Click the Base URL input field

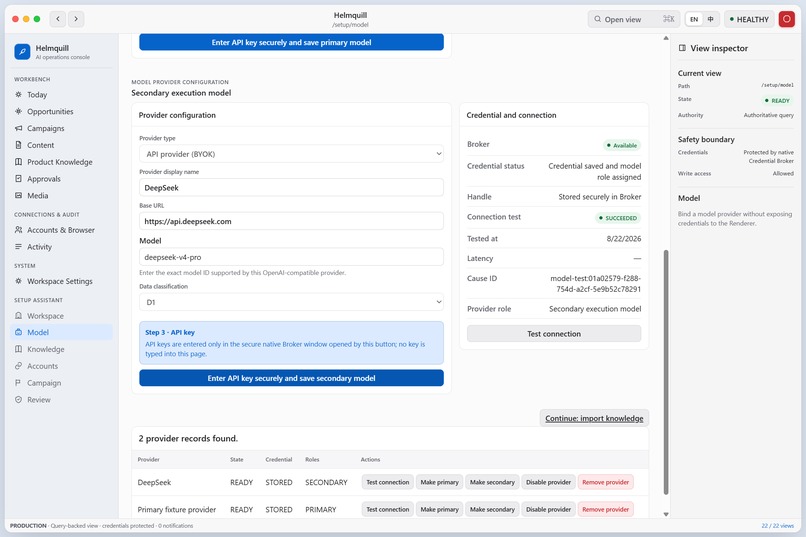(291, 221)
